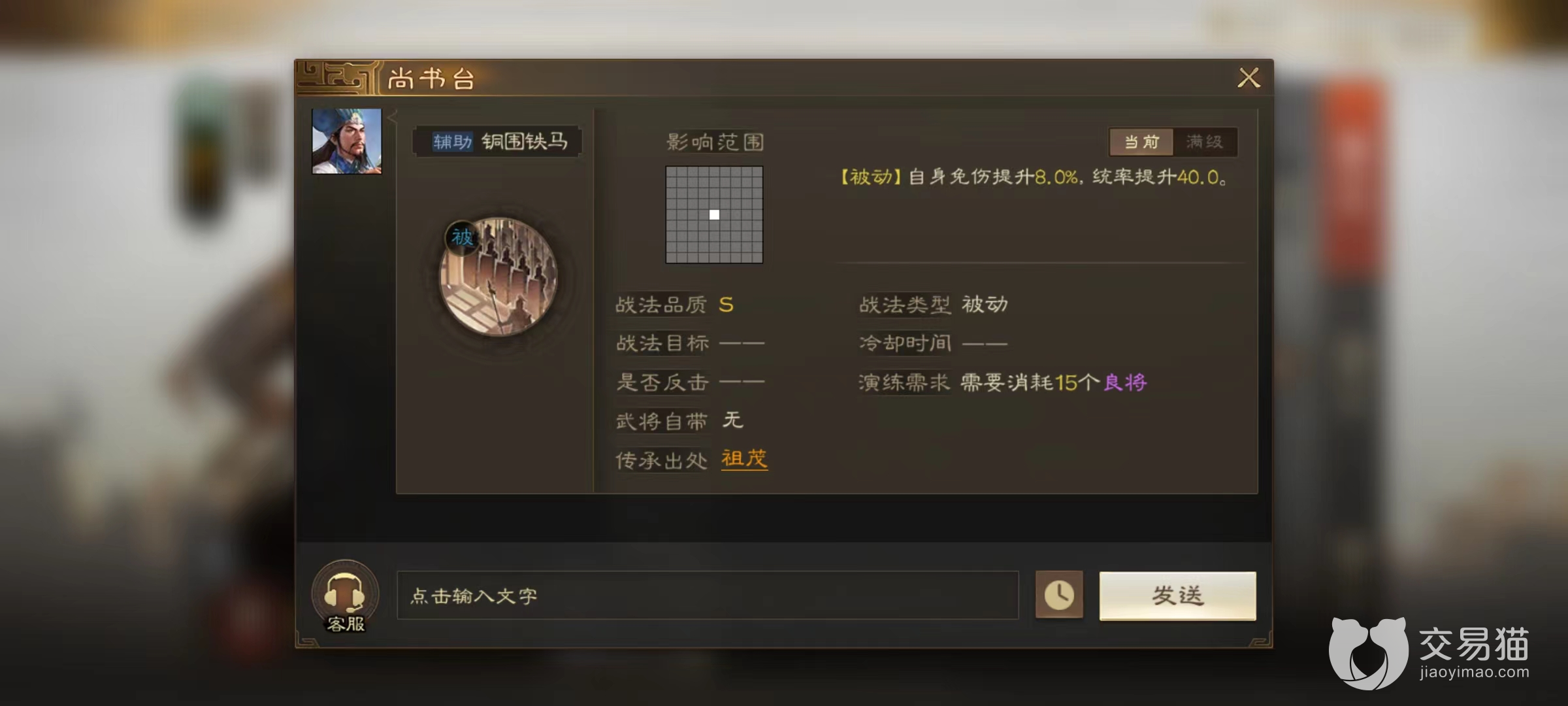Click the 尚书台 title header

coord(431,79)
